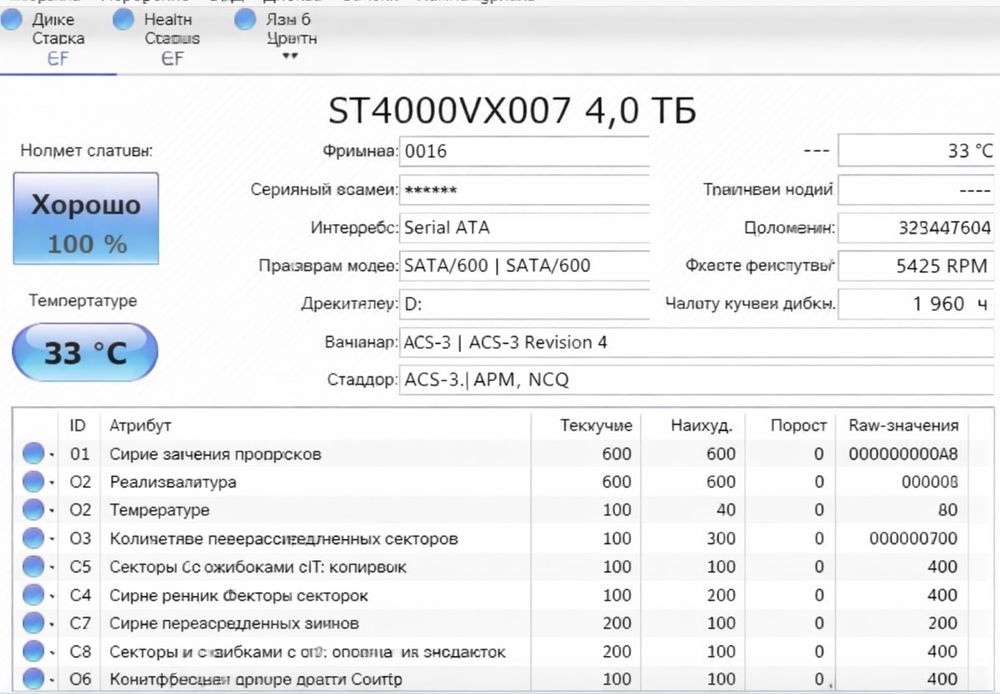The height and width of the screenshot is (694, 1000).
Task: Click raw value 000000700
Action: [913, 538]
